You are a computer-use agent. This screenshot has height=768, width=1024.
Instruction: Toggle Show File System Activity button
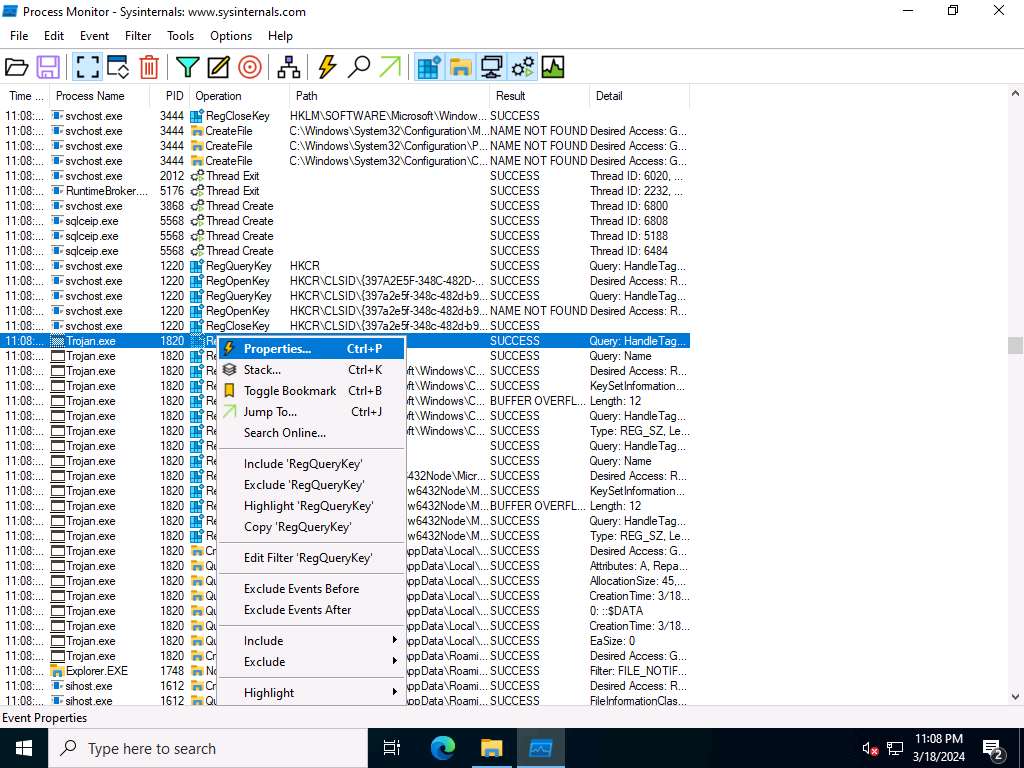coord(460,67)
